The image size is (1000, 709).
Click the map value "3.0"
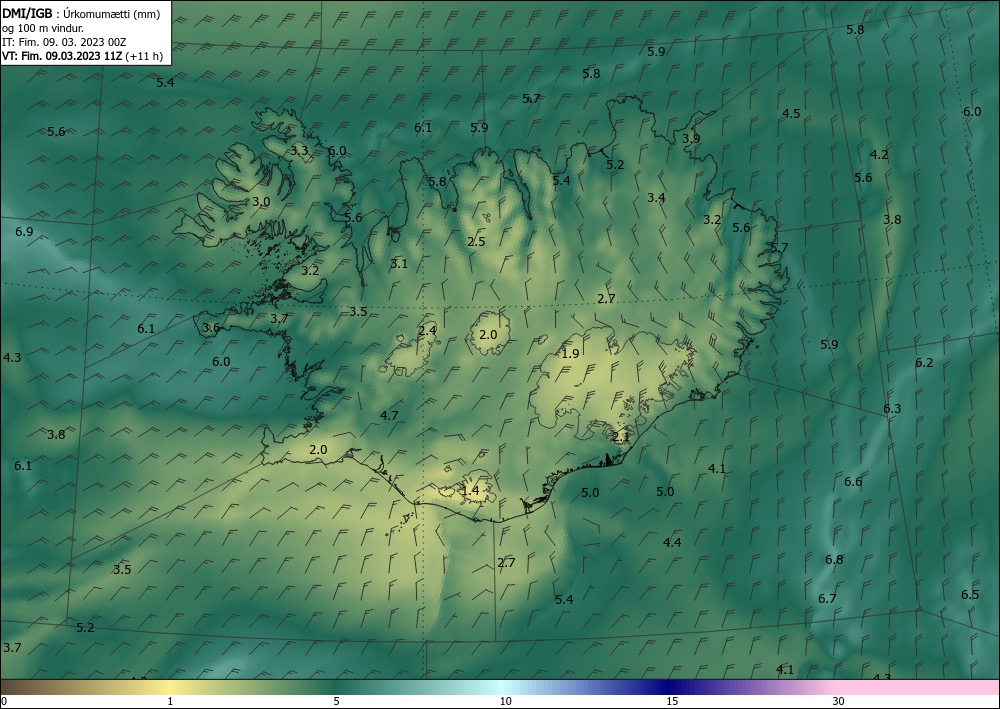click(261, 201)
